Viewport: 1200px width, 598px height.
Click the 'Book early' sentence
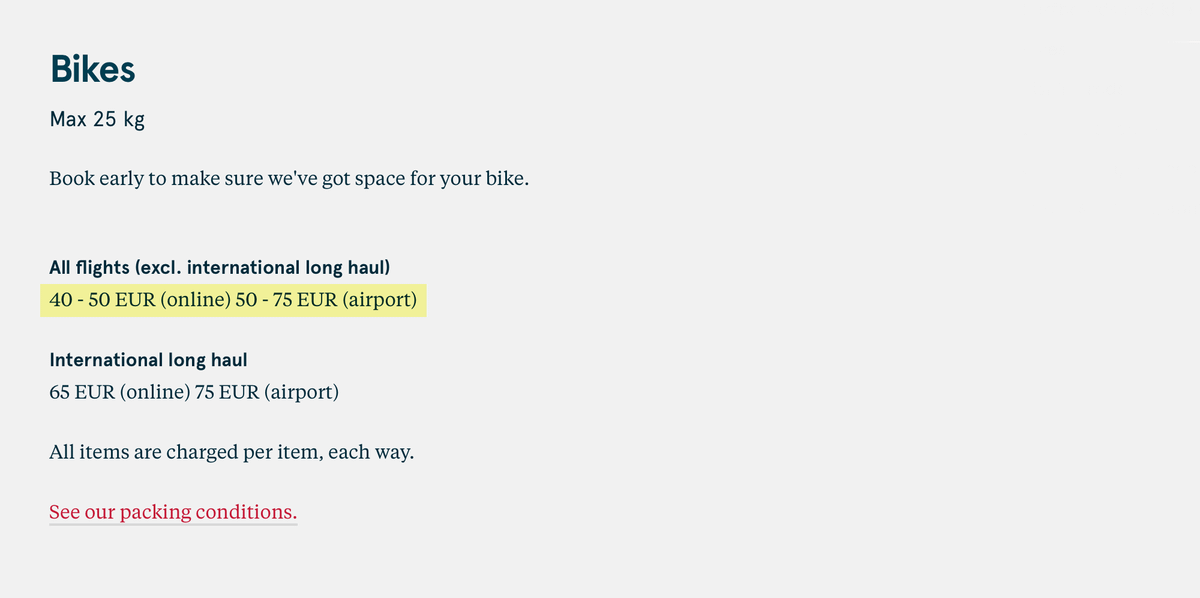click(x=289, y=180)
